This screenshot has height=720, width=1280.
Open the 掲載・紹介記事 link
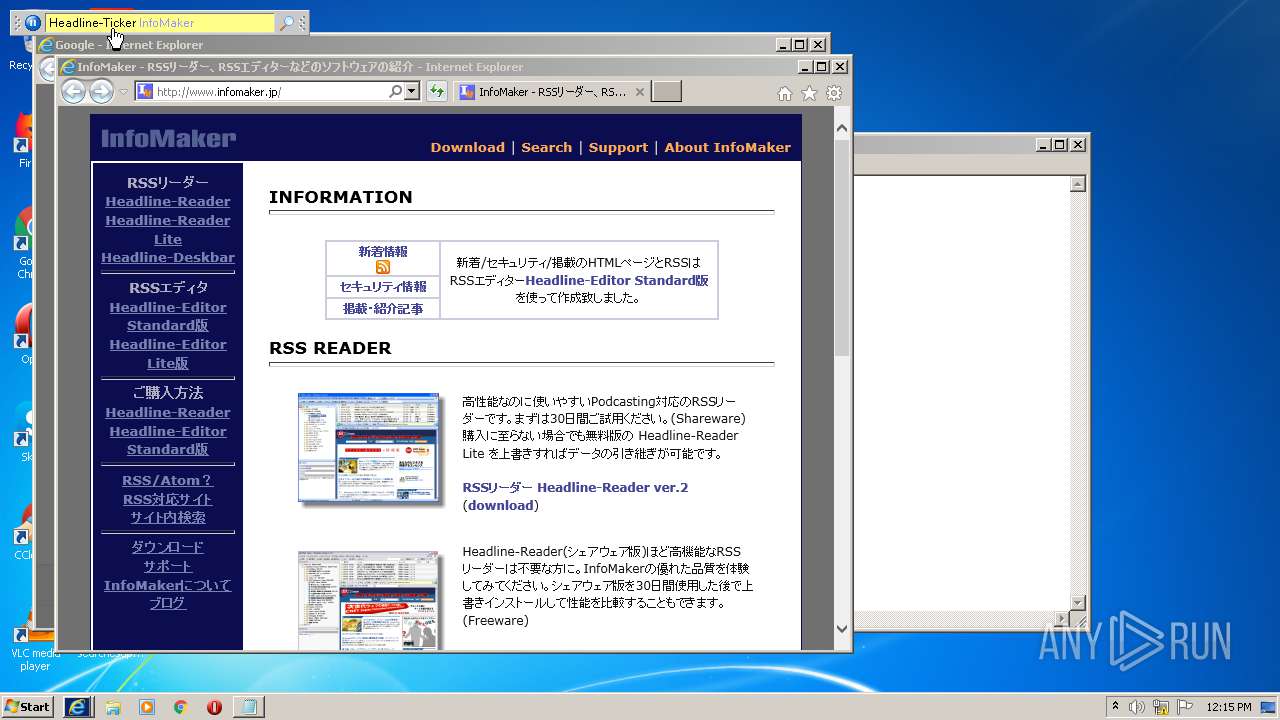[383, 309]
